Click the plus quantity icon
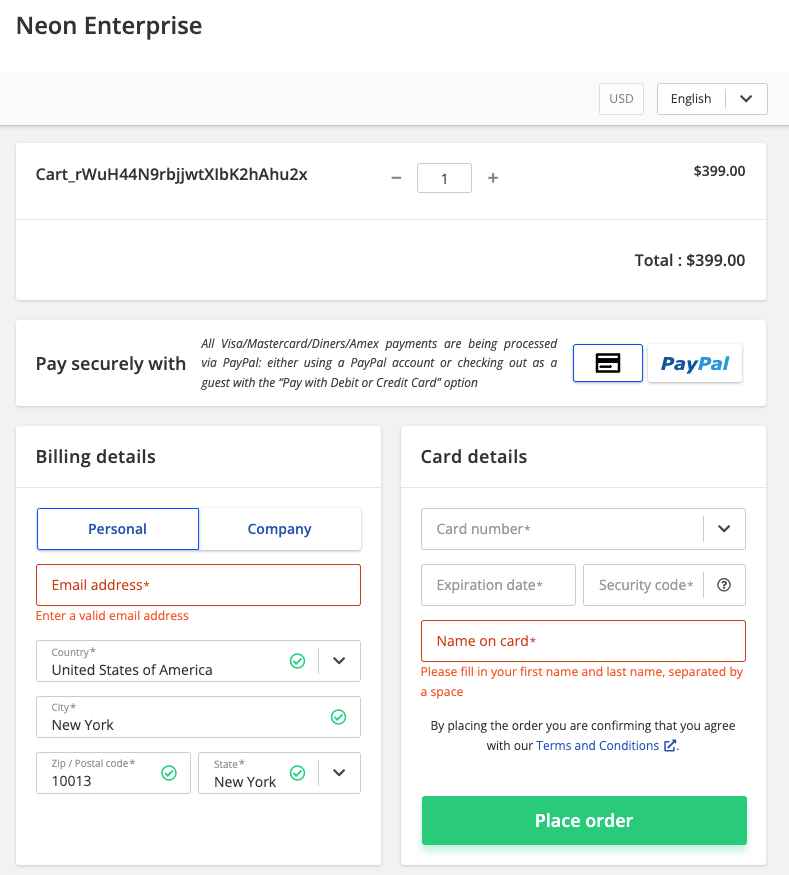The image size is (789, 875). 493,178
